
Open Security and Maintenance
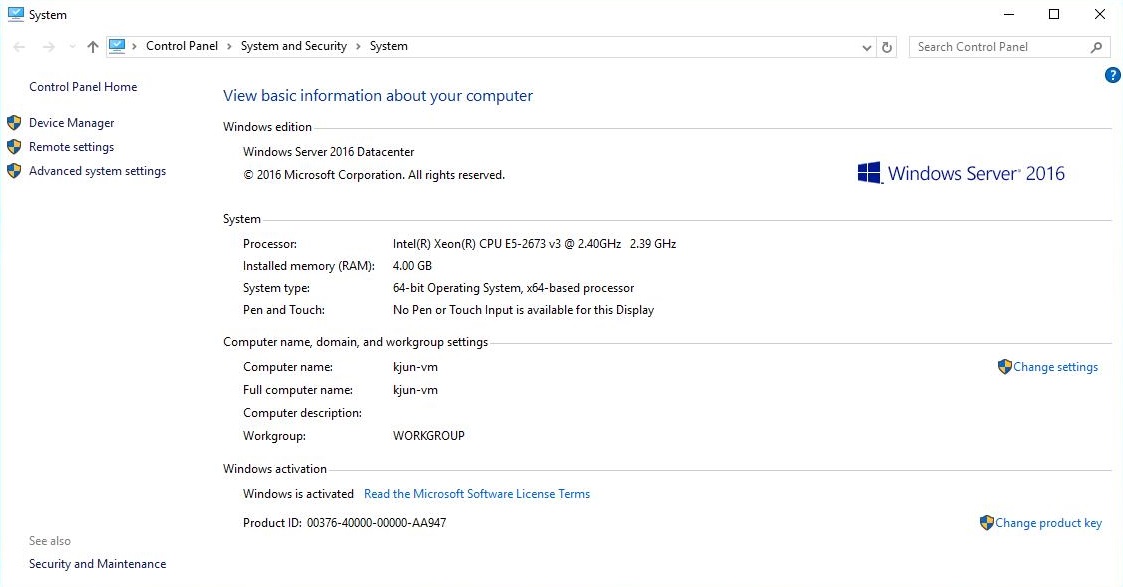[97, 564]
